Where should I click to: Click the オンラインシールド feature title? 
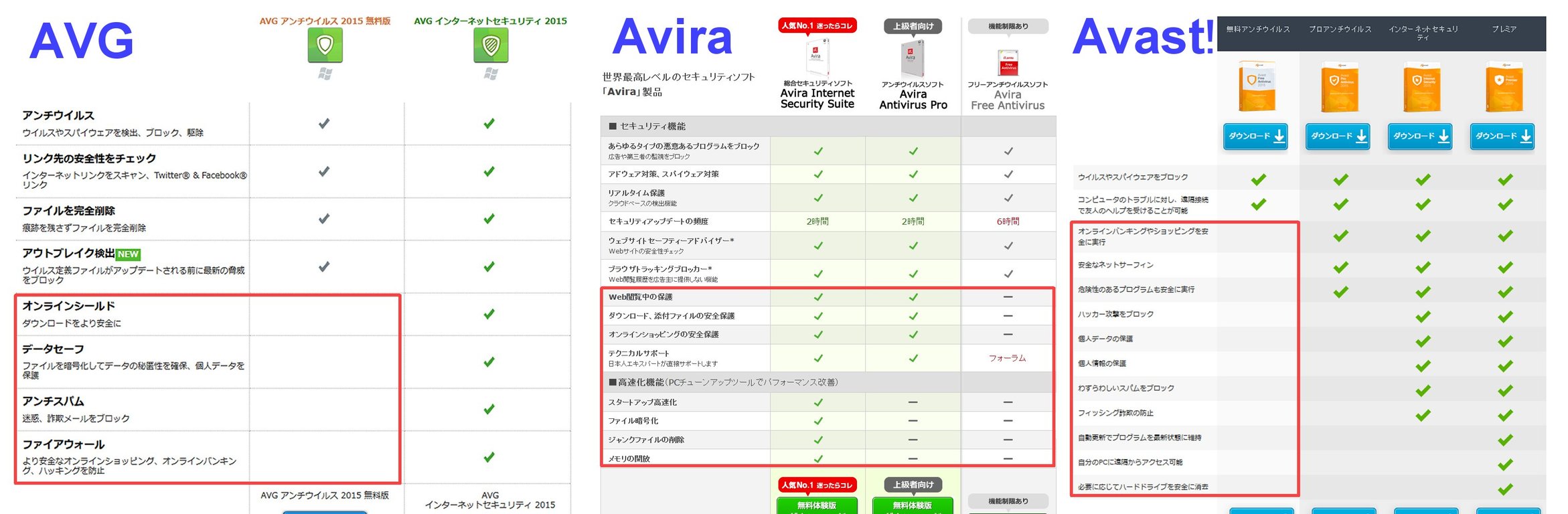(x=68, y=306)
